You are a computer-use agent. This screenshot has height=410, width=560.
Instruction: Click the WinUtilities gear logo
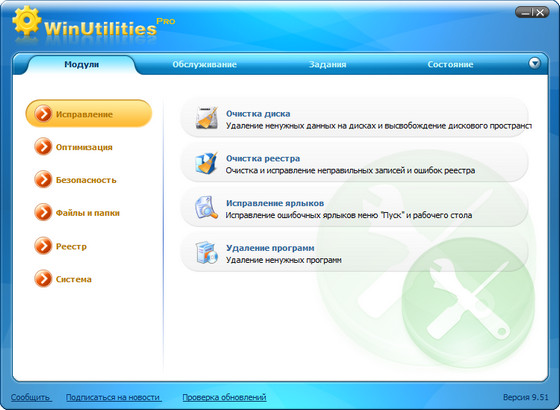coord(26,20)
